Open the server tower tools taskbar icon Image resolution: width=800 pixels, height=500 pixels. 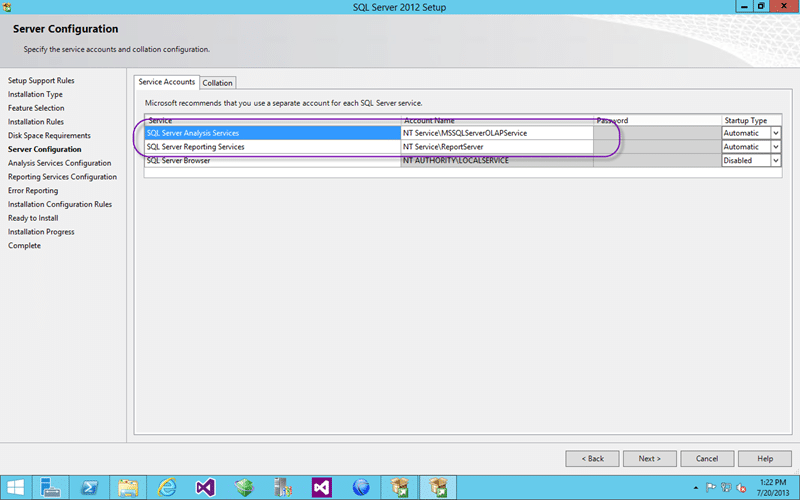pos(283,488)
